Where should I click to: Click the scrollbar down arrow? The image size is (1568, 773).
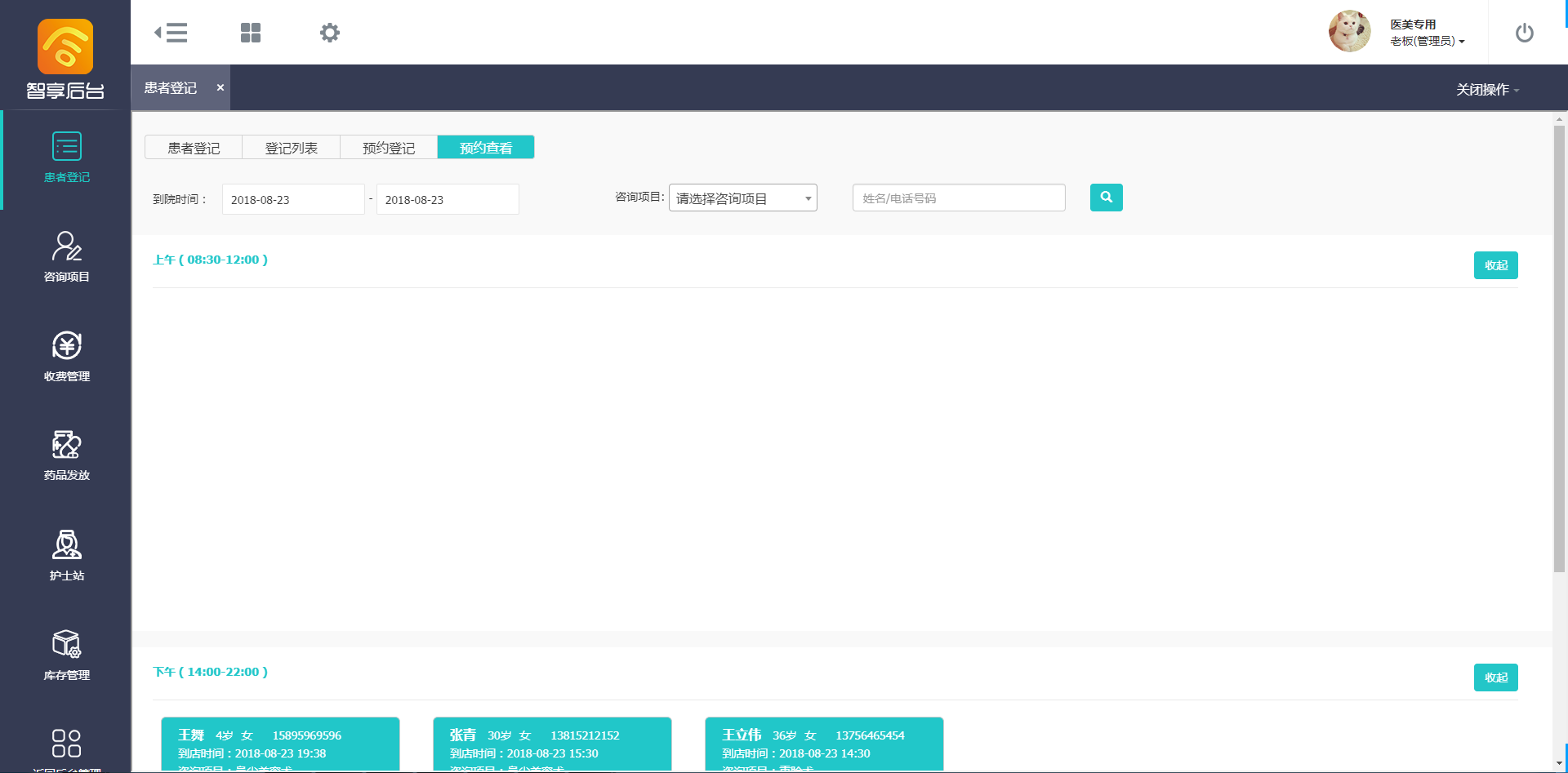coord(1559,763)
